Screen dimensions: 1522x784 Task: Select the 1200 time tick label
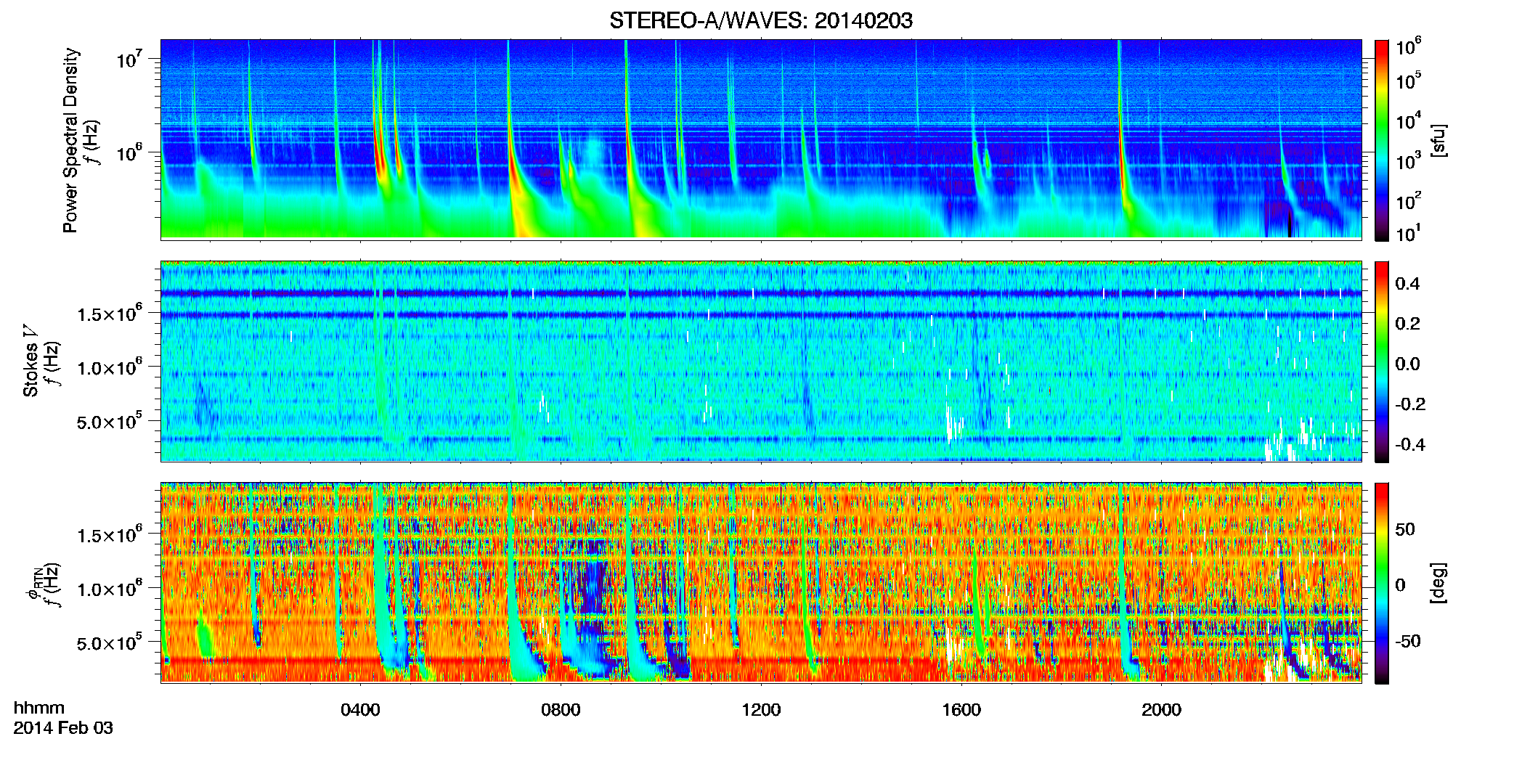coord(761,709)
